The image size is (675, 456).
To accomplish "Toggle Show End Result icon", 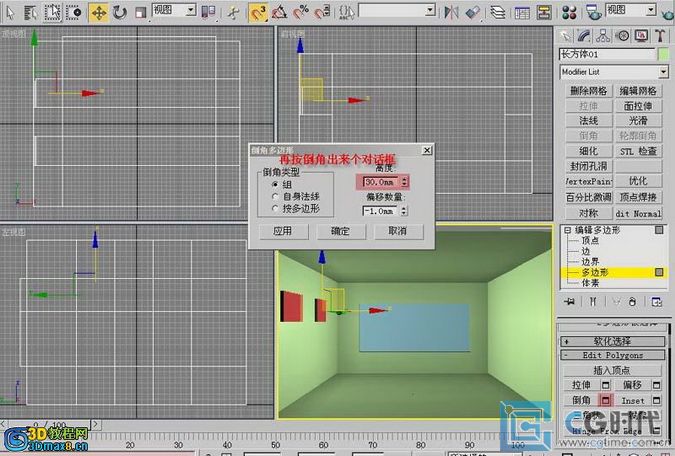I will click(593, 302).
